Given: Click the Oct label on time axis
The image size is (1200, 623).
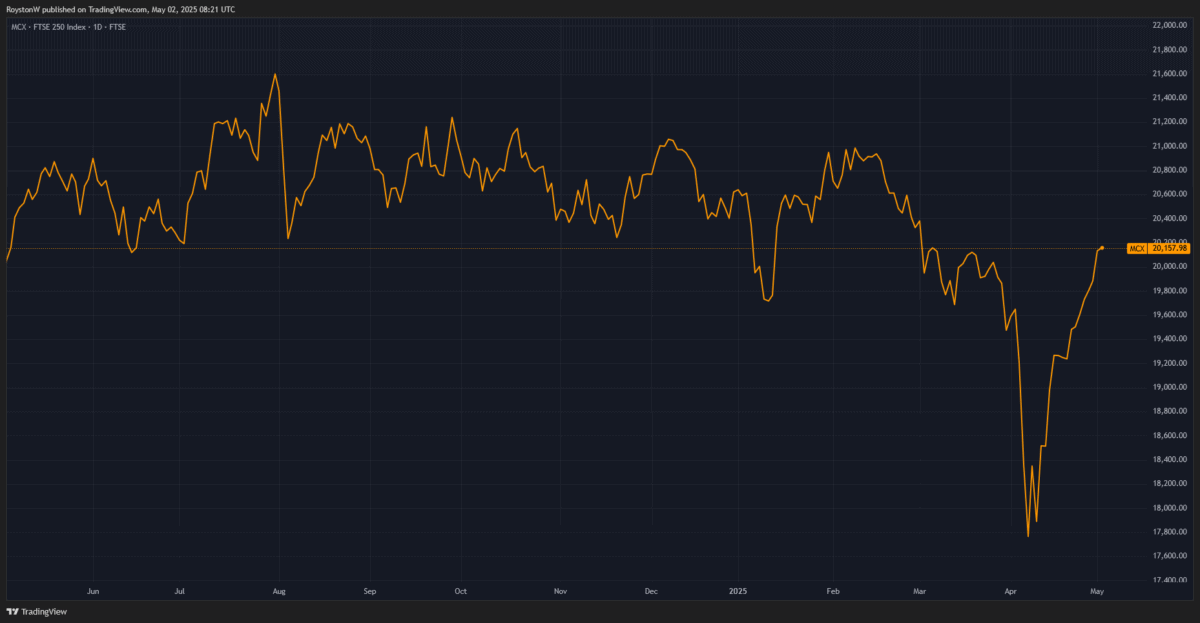Looking at the screenshot, I should (460, 592).
